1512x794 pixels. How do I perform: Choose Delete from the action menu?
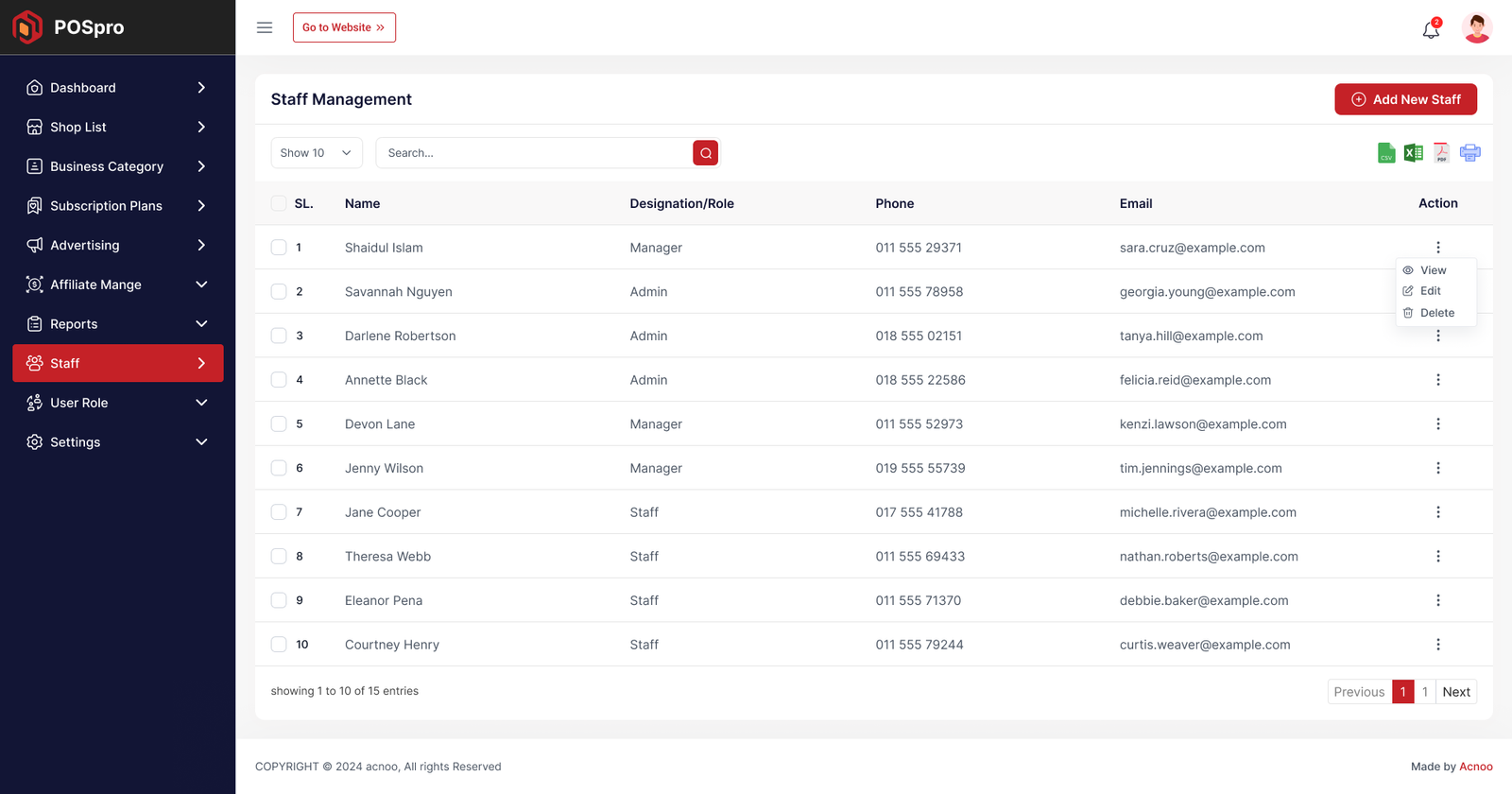(1436, 313)
